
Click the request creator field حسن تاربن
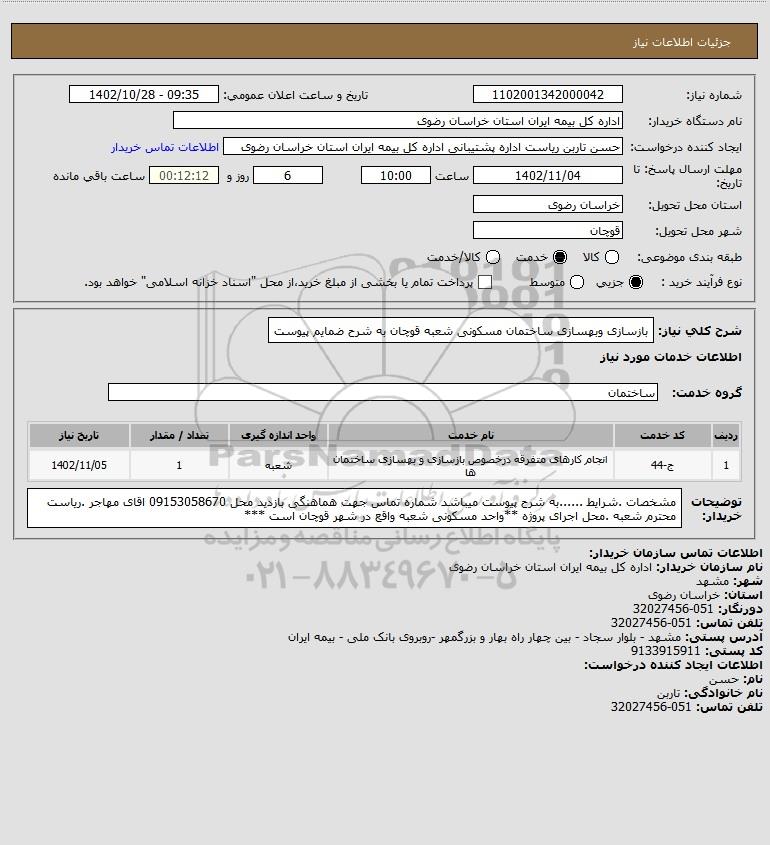point(423,147)
